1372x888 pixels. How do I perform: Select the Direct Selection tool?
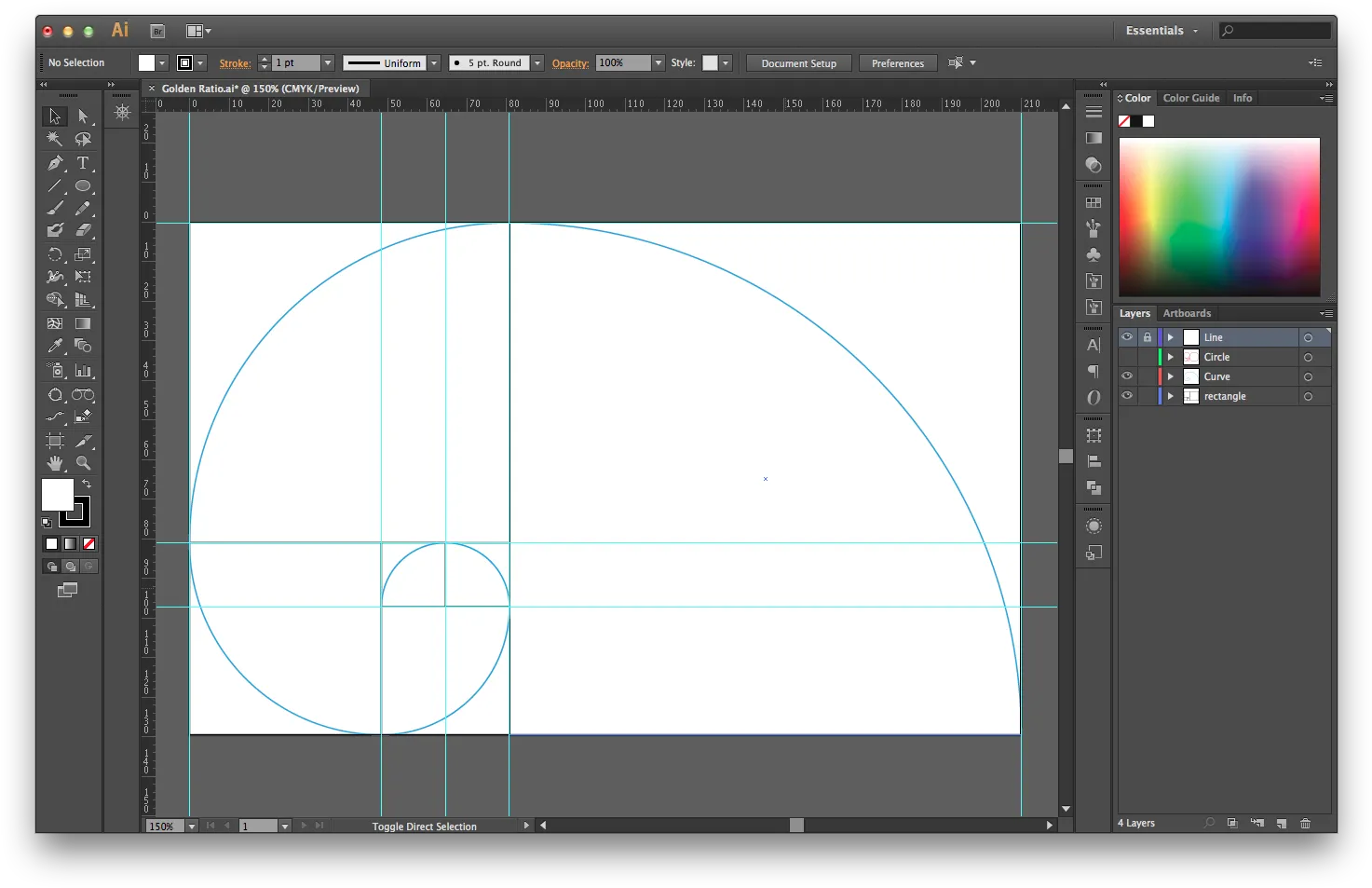(83, 116)
